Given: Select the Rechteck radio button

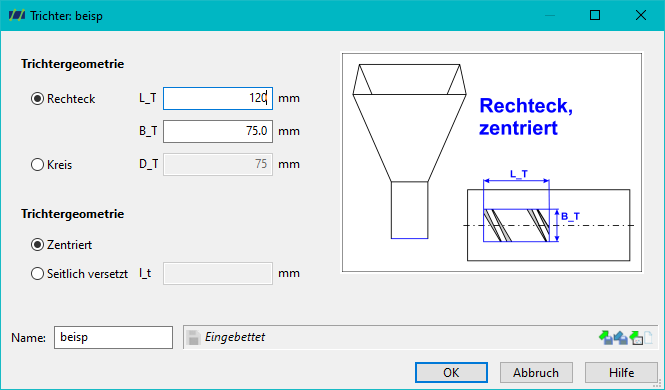Looking at the screenshot, I should (38, 99).
